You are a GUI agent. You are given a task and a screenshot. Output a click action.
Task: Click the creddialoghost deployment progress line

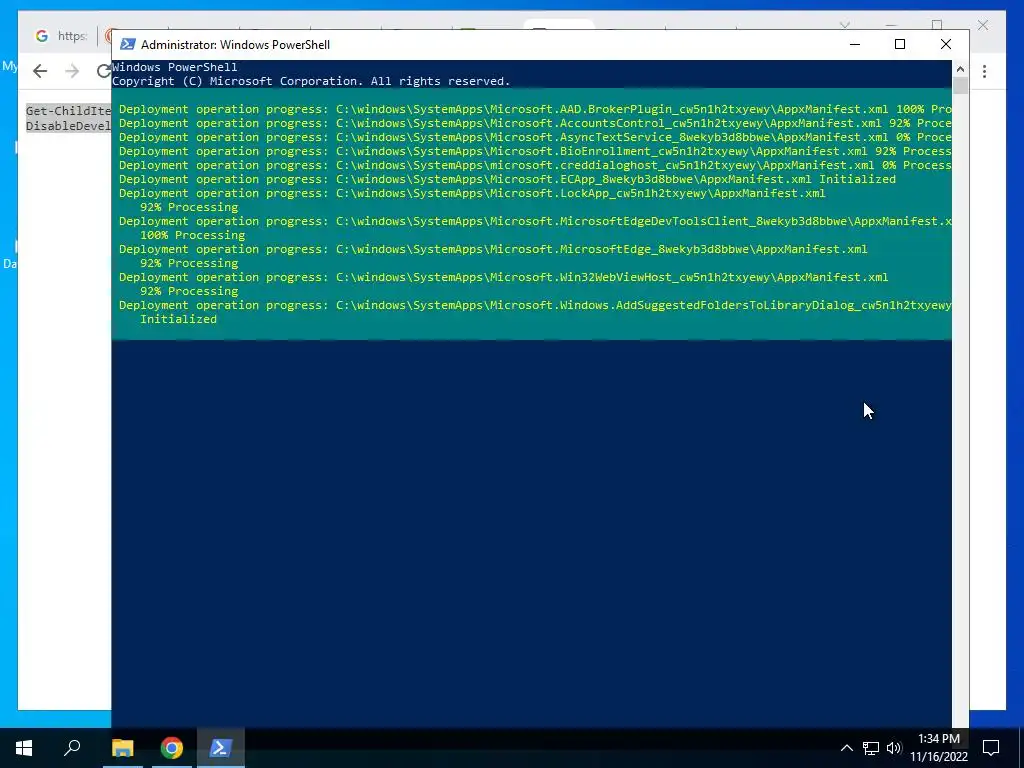[535, 165]
